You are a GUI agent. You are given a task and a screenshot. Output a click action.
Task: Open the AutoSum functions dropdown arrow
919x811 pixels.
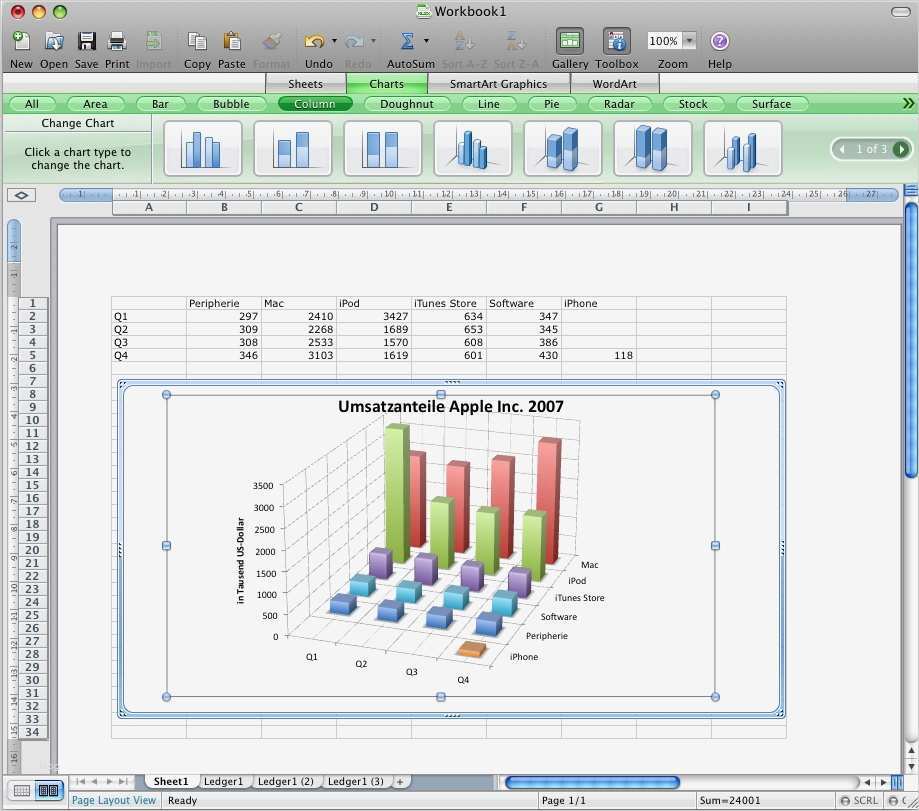tap(426, 40)
